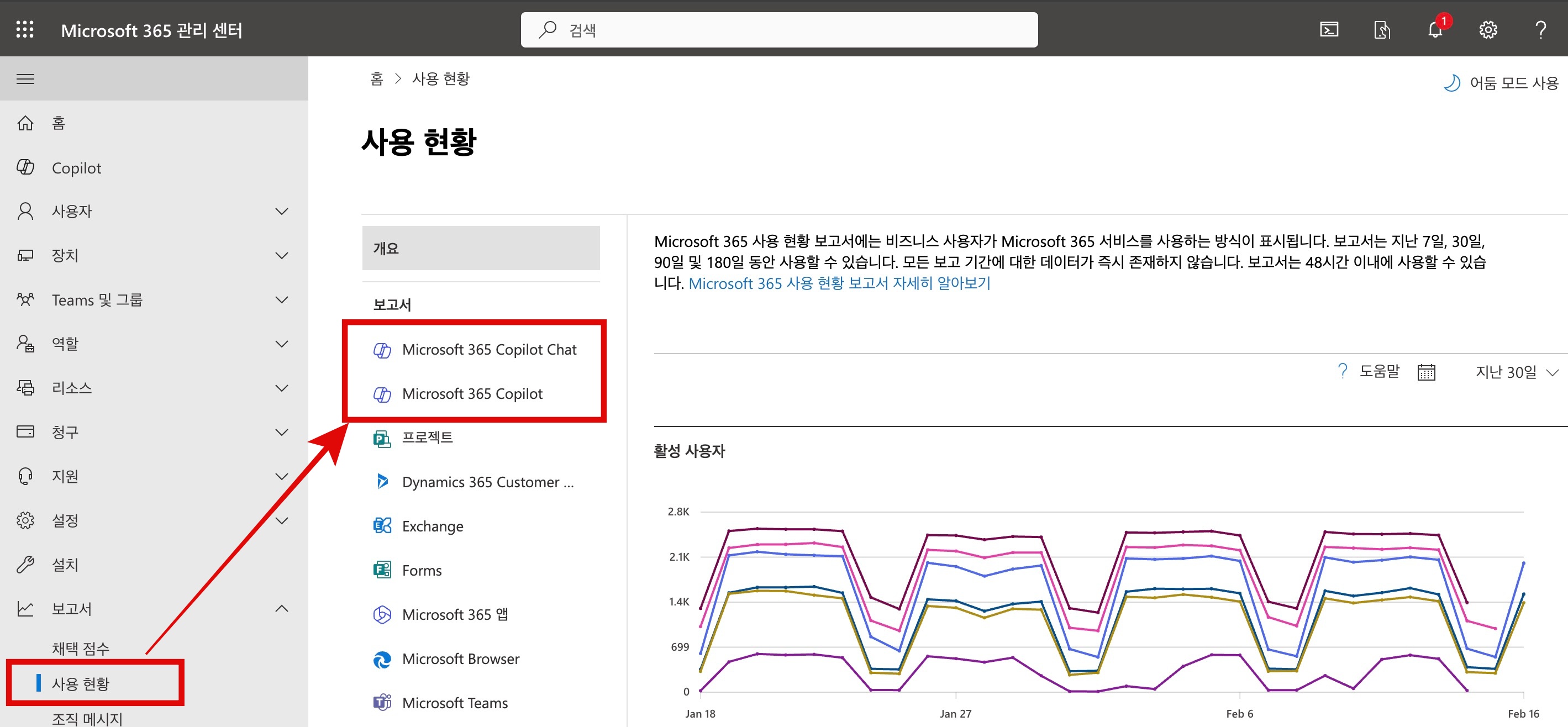
Task: Open the Cloud Shell terminal icon
Action: click(x=1329, y=30)
